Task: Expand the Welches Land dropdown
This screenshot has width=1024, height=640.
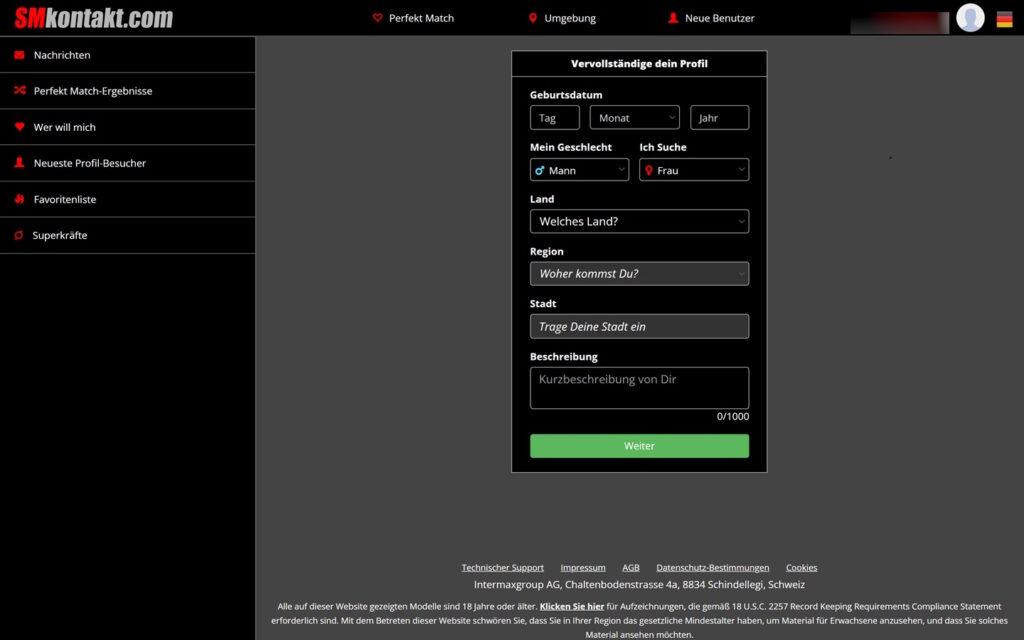Action: tap(639, 221)
